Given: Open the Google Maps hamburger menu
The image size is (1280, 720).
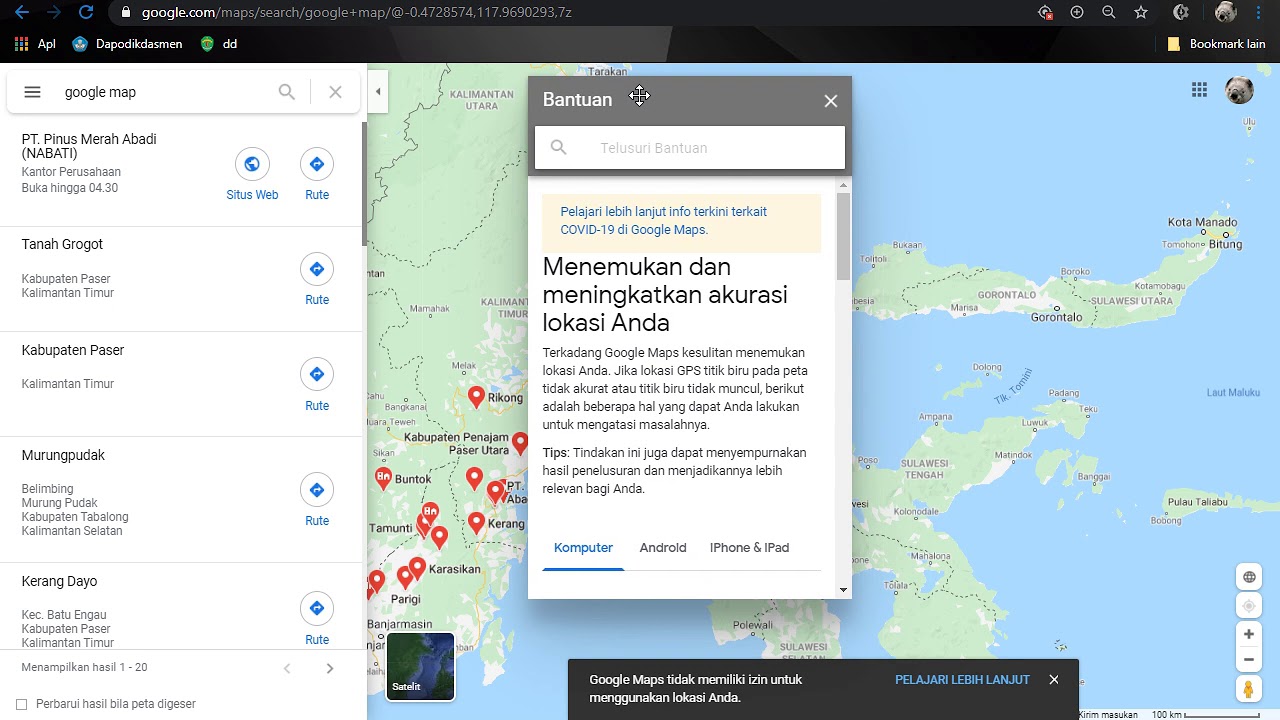Looking at the screenshot, I should pos(32,92).
